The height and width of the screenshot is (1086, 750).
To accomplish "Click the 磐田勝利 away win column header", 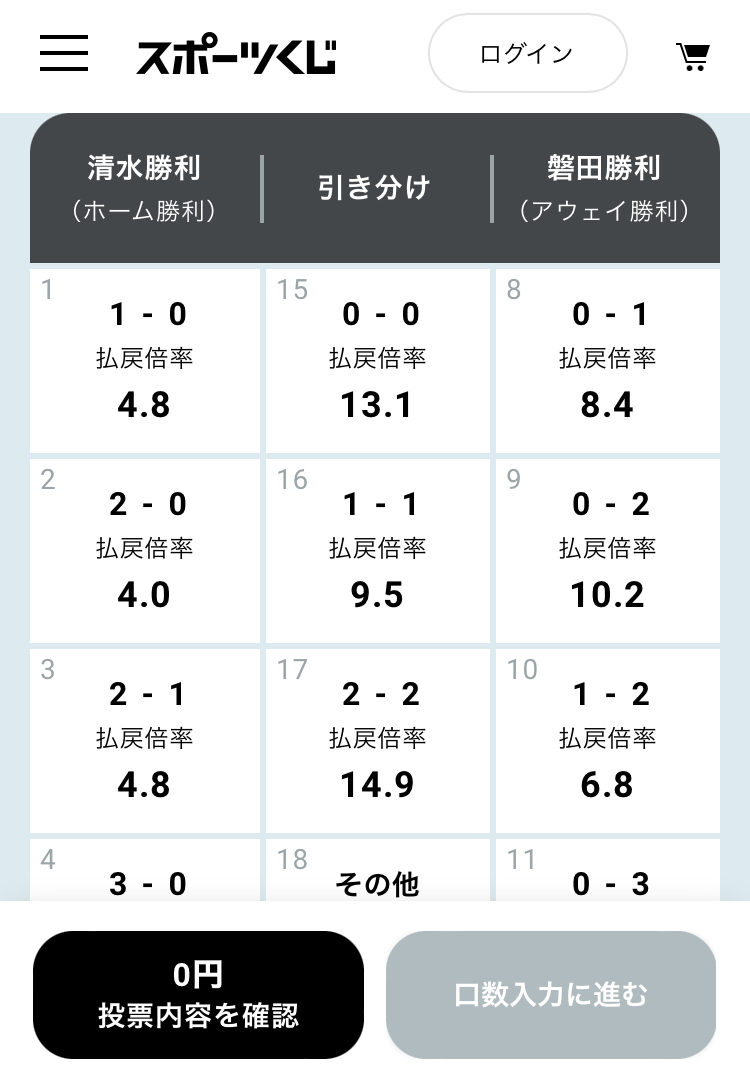I will (604, 188).
